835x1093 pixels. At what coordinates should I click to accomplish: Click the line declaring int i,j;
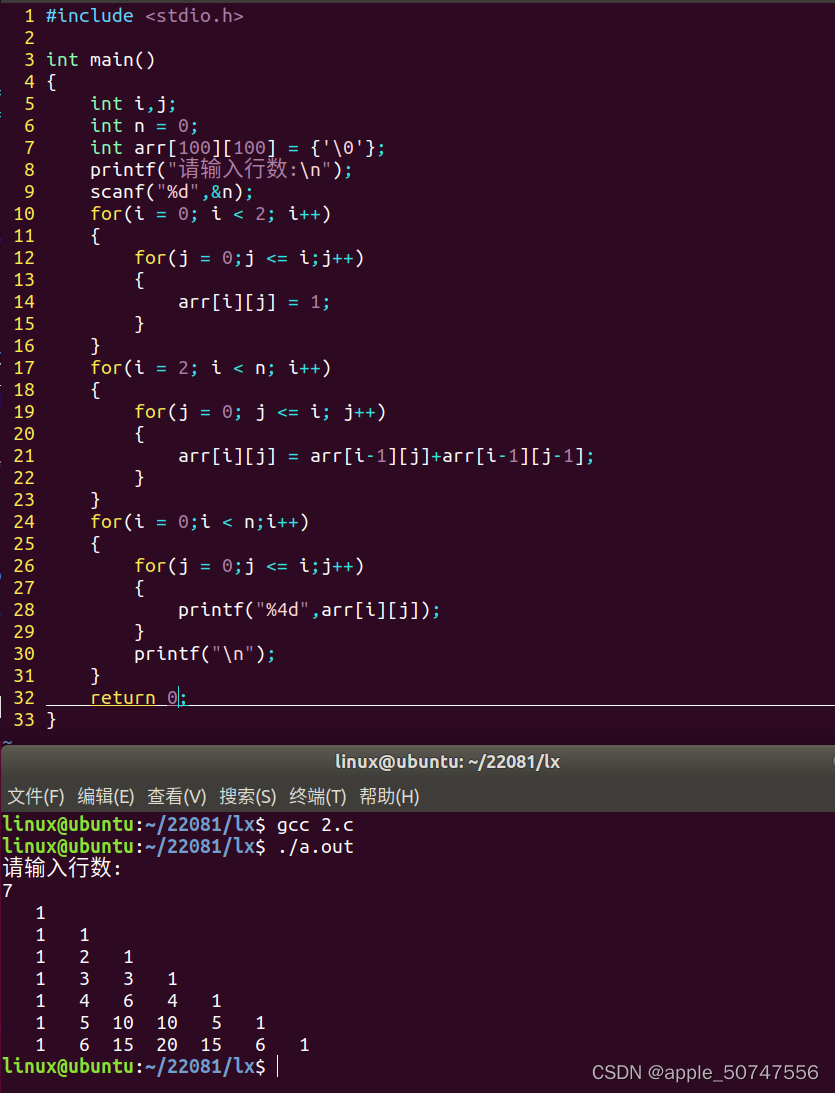(x=133, y=104)
